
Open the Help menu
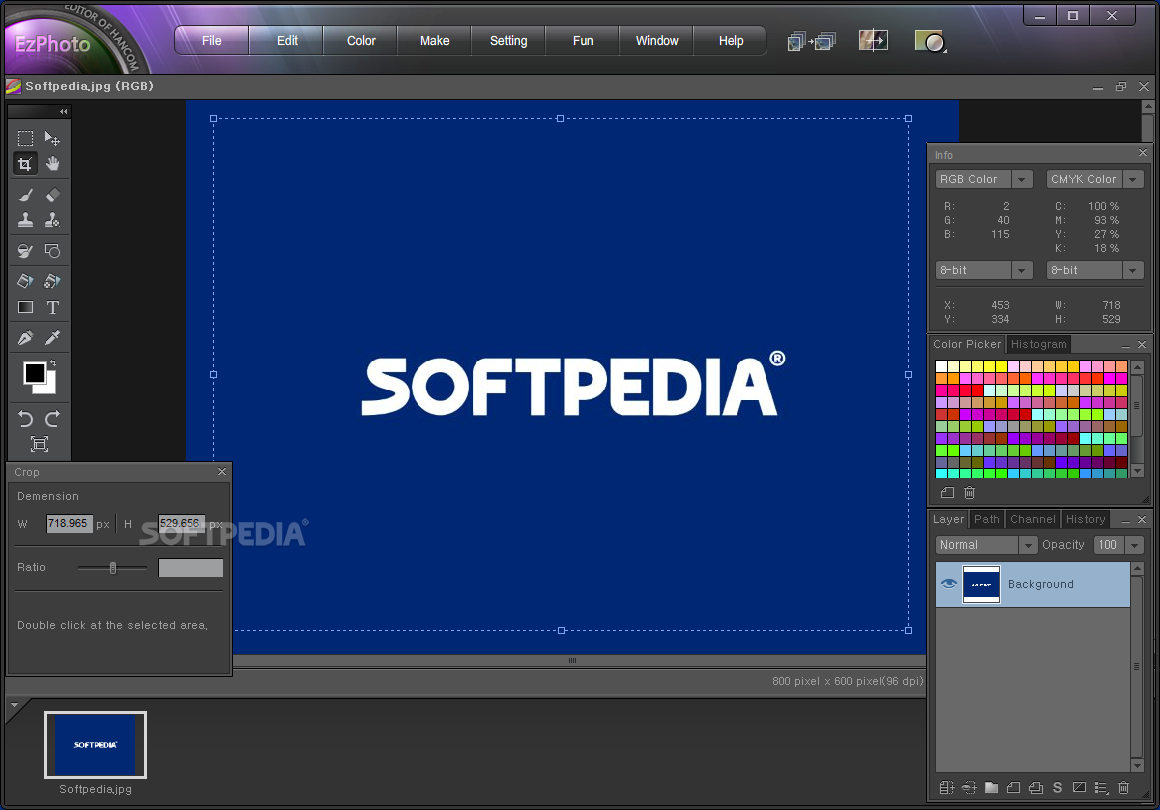[x=731, y=41]
